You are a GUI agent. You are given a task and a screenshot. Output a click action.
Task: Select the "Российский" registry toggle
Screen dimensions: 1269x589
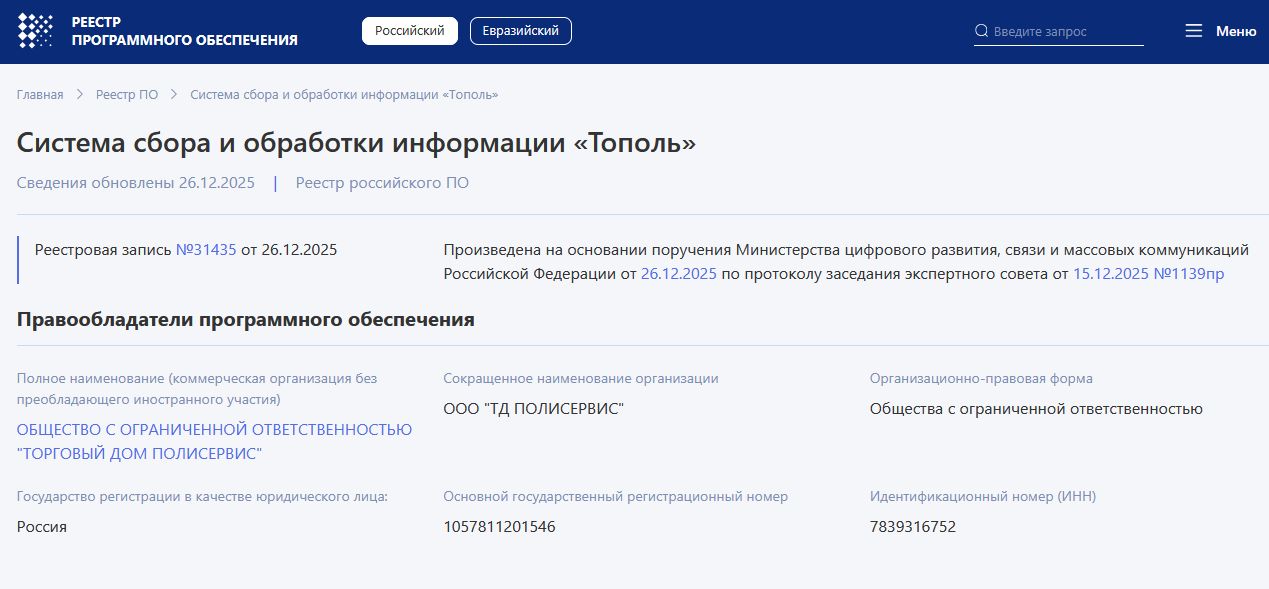point(409,31)
